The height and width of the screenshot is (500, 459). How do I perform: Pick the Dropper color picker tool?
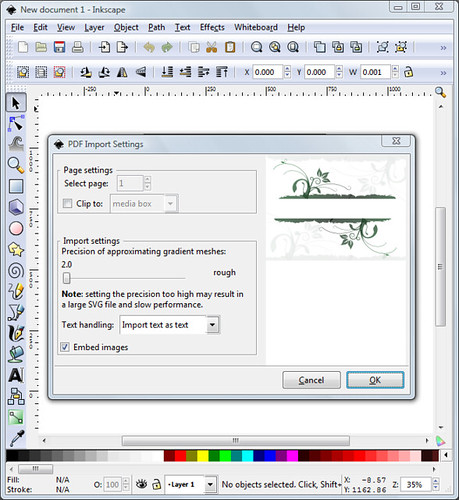tap(16, 438)
